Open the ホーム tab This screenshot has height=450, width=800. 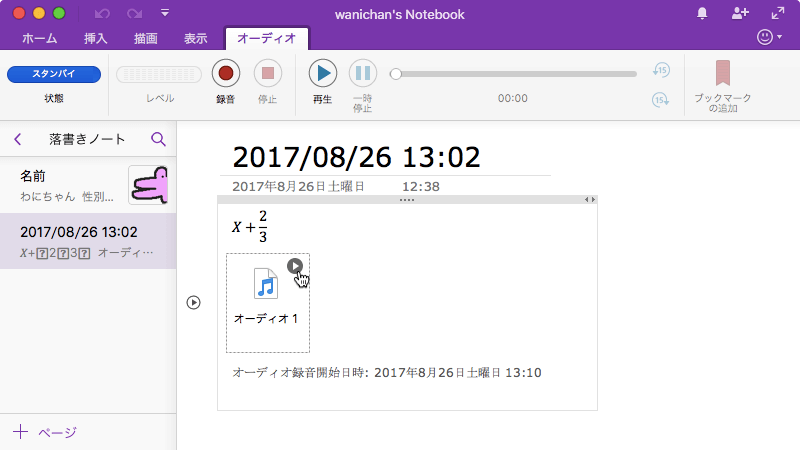[x=39, y=39]
